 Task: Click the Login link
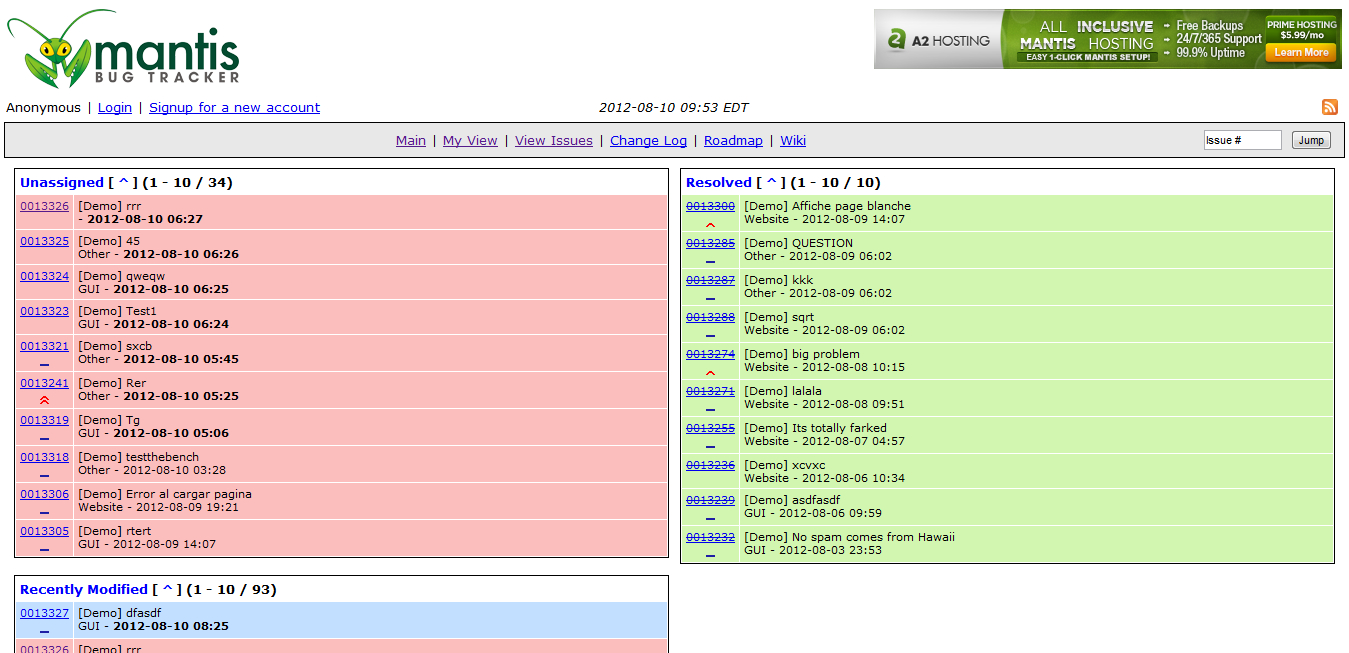(115, 107)
